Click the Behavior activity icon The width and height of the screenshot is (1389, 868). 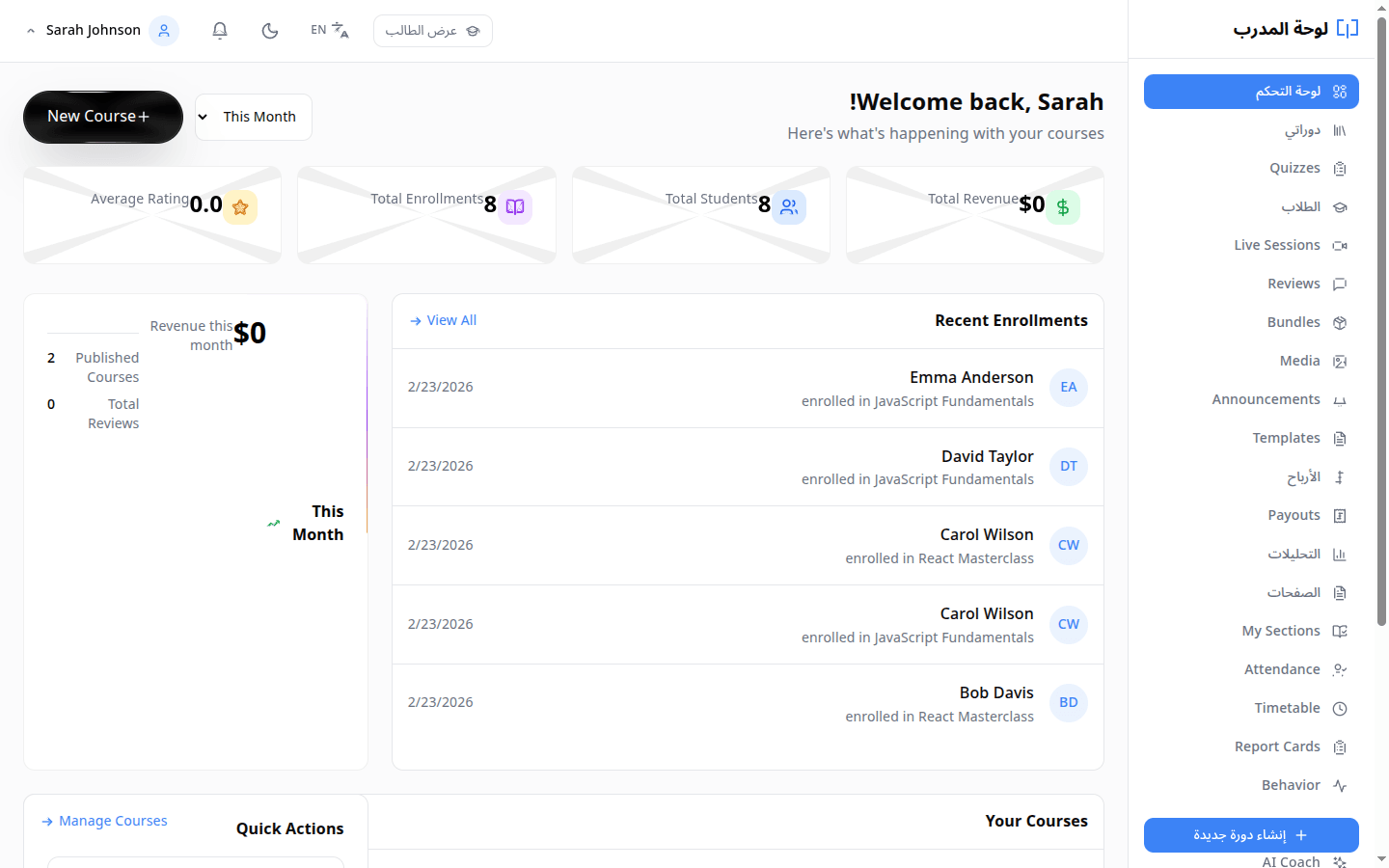(1340, 785)
